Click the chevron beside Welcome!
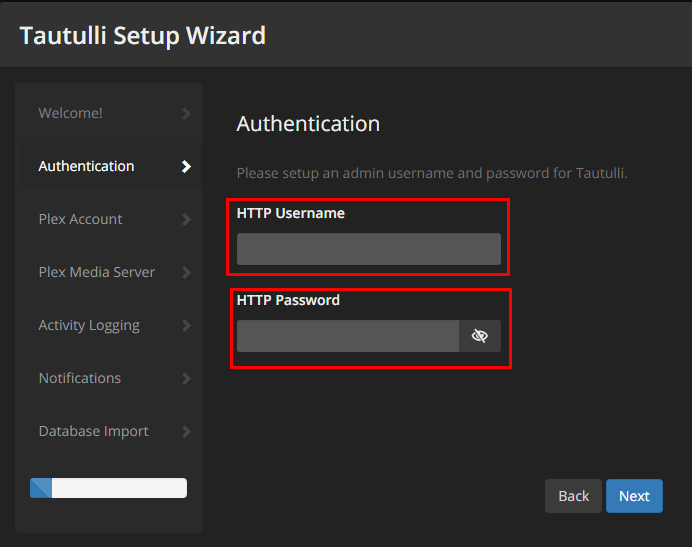 point(186,113)
